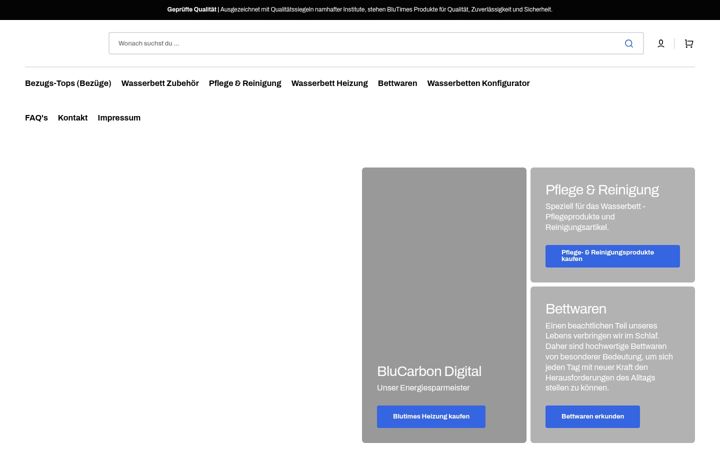Open the user account icon
Viewport: 720px width, 450px height.
(x=661, y=44)
